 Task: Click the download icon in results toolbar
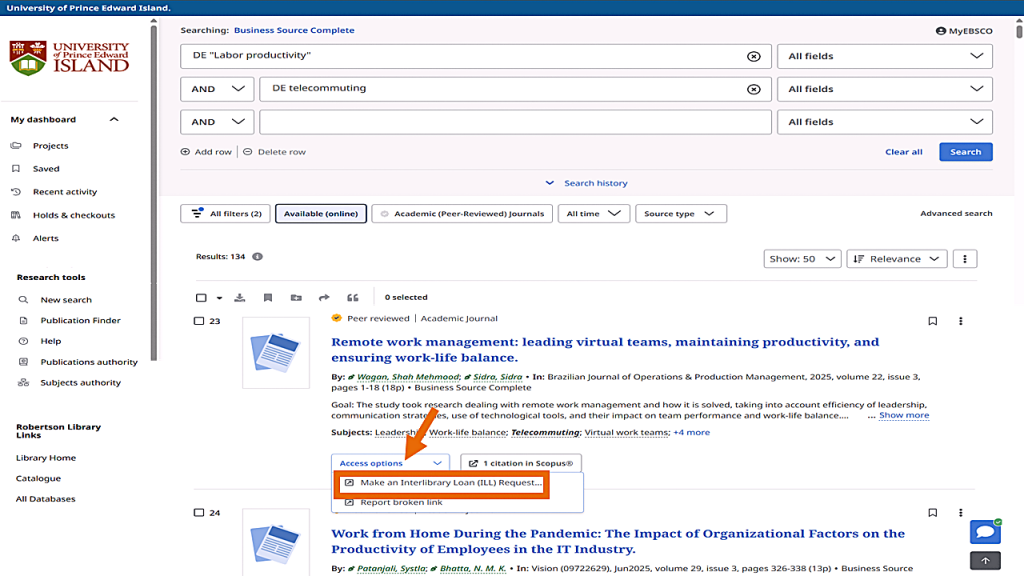click(240, 297)
